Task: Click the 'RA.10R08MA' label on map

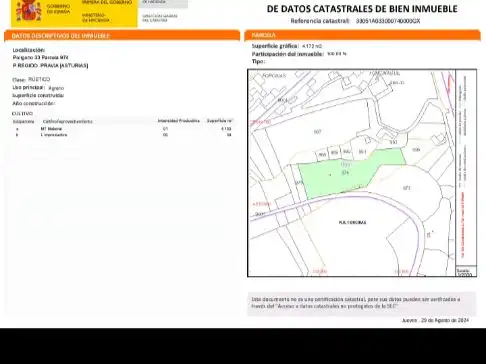Action: click(352, 222)
